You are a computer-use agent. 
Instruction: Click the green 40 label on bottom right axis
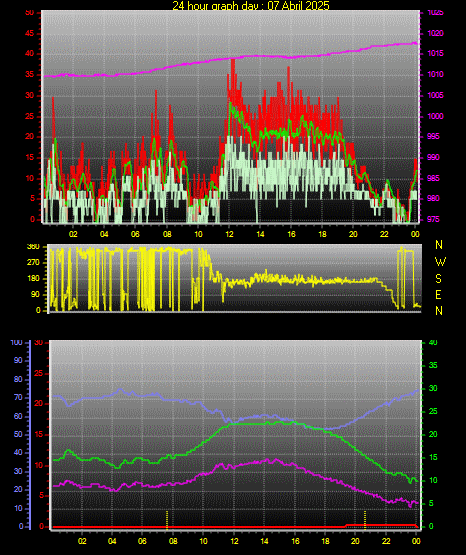tap(433, 342)
